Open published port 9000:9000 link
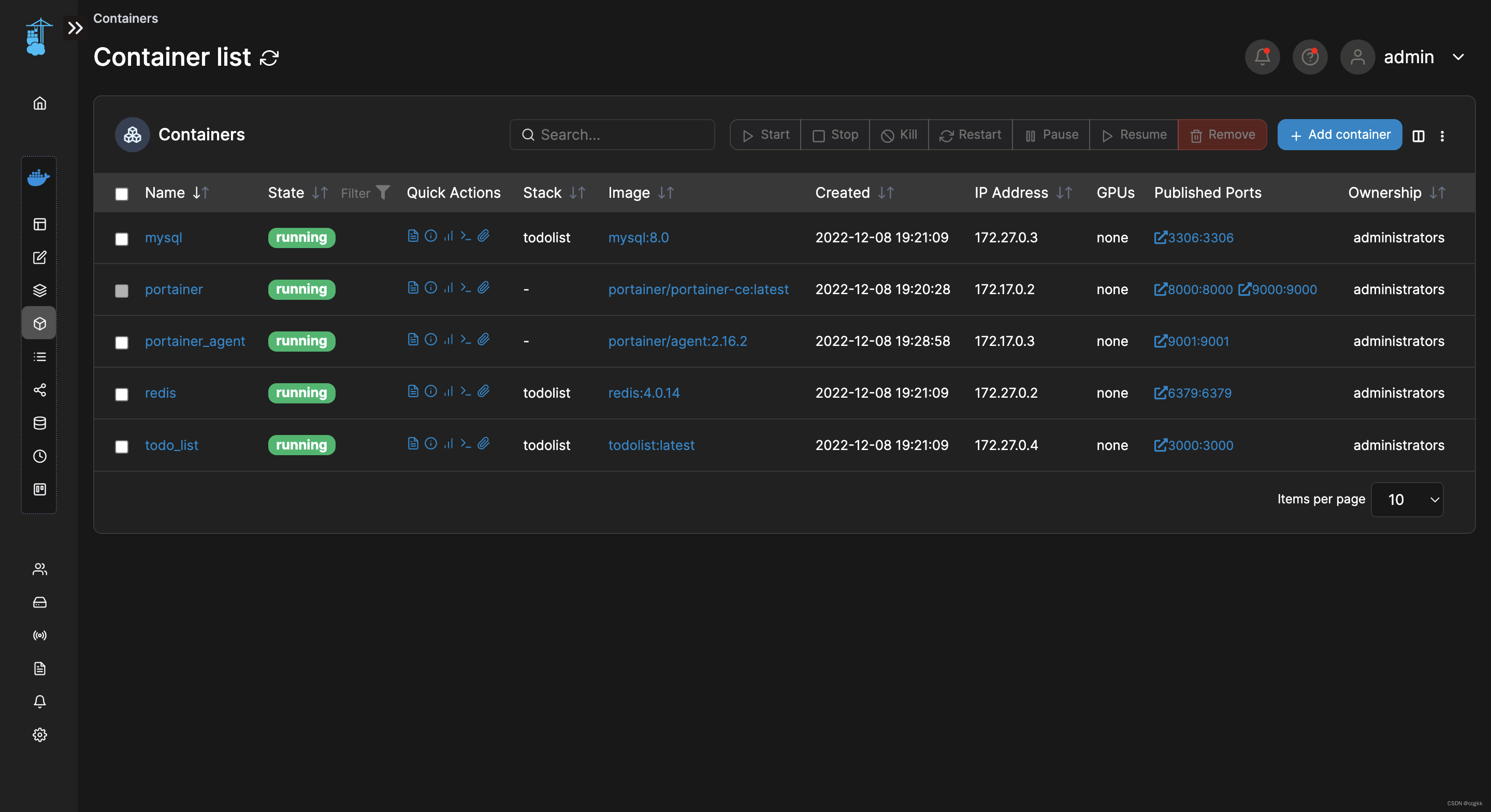This screenshot has width=1491, height=812. [1278, 289]
